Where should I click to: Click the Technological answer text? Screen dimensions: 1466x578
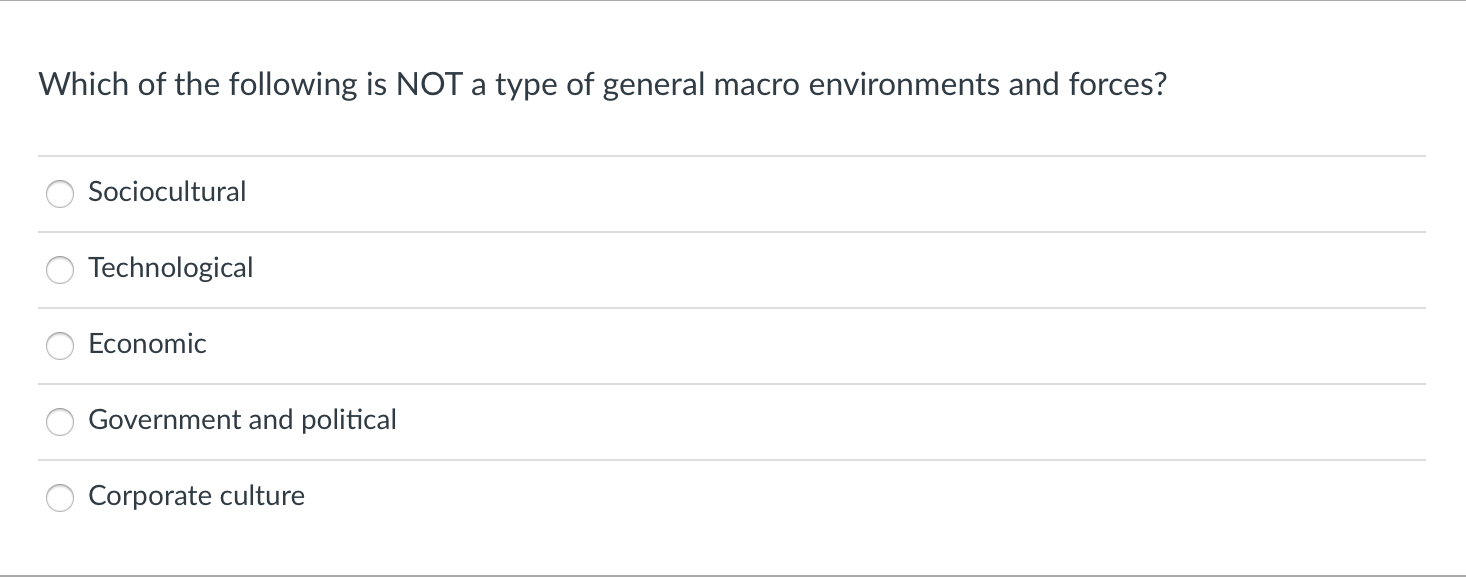point(171,268)
